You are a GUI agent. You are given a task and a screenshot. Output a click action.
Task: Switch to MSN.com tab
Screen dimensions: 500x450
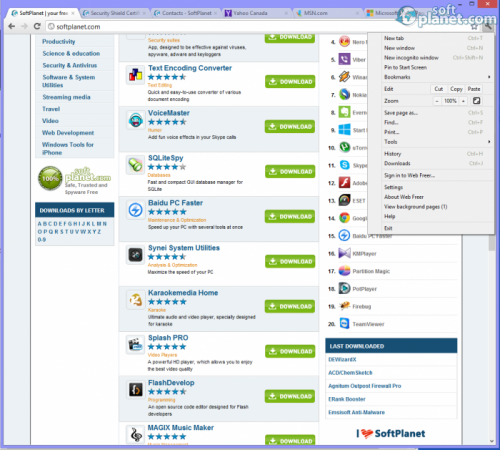[x=327, y=13]
